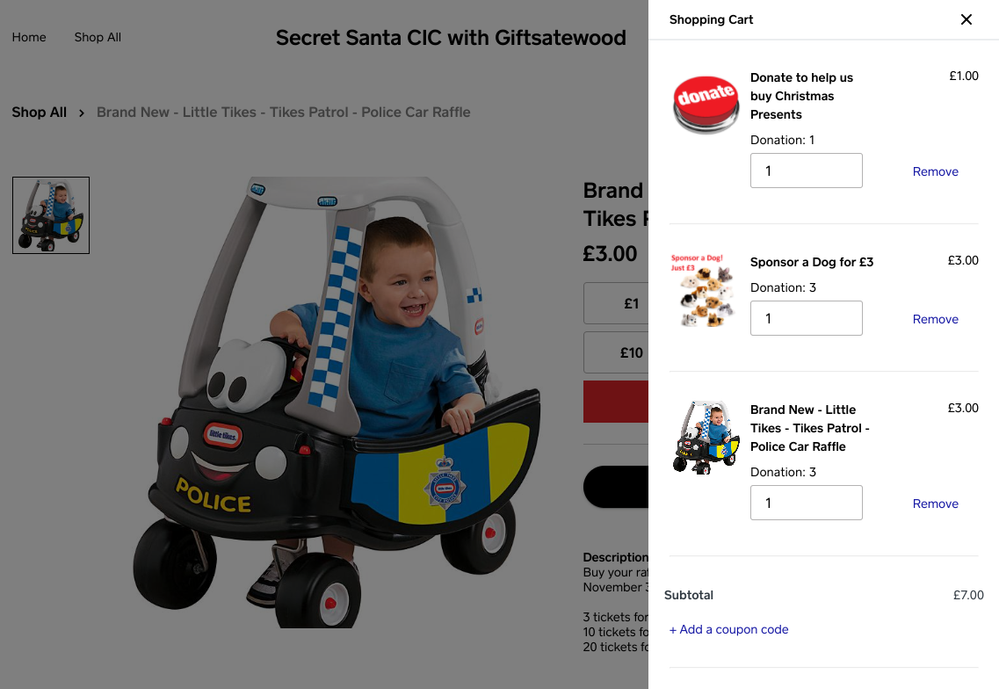
Task: Close the Shopping Cart panel
Action: [x=966, y=20]
